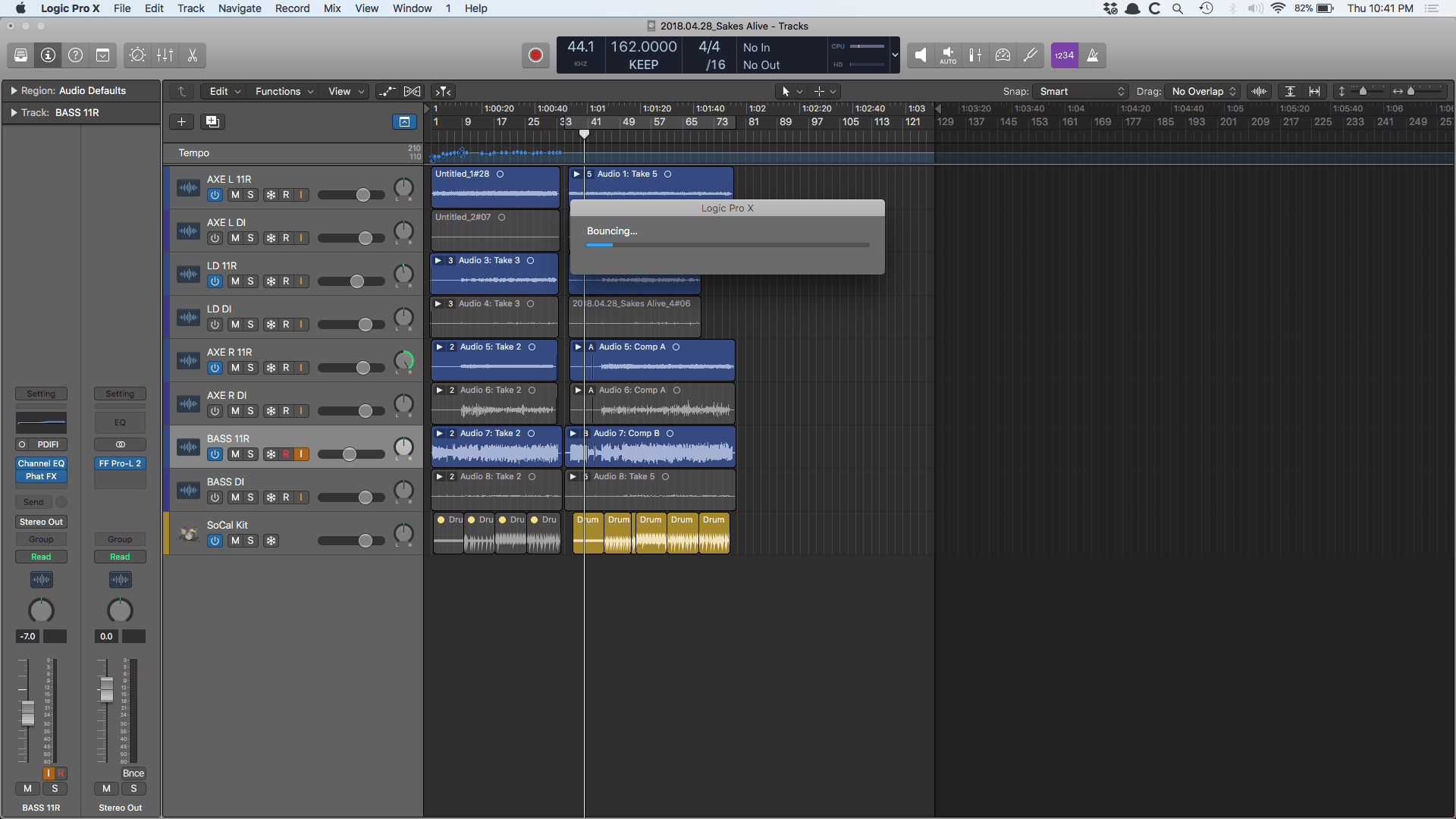This screenshot has width=1456, height=819.
Task: Expand the Region Audio Defaults section
Action: coord(14,91)
